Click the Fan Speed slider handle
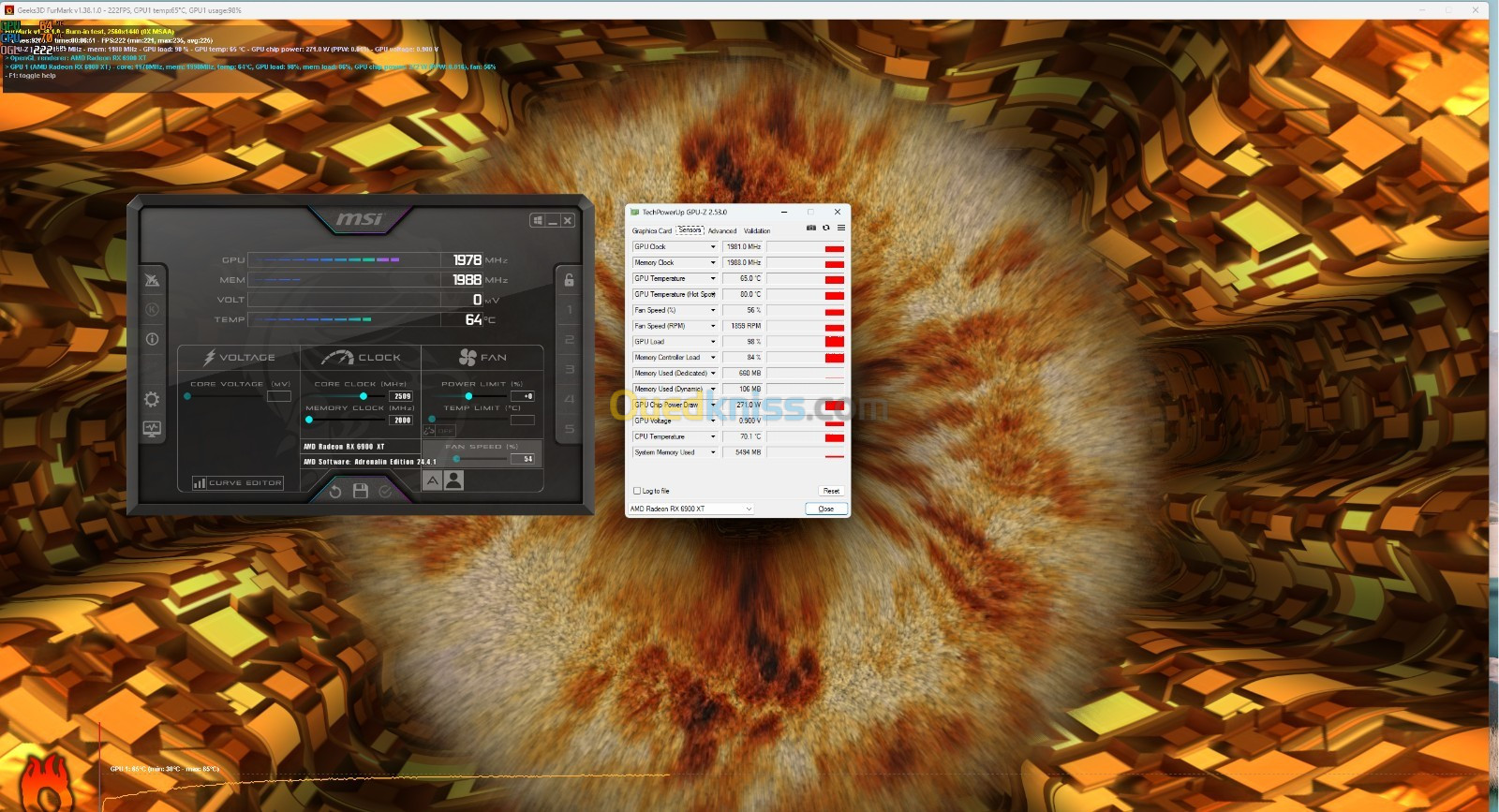 coord(456,459)
